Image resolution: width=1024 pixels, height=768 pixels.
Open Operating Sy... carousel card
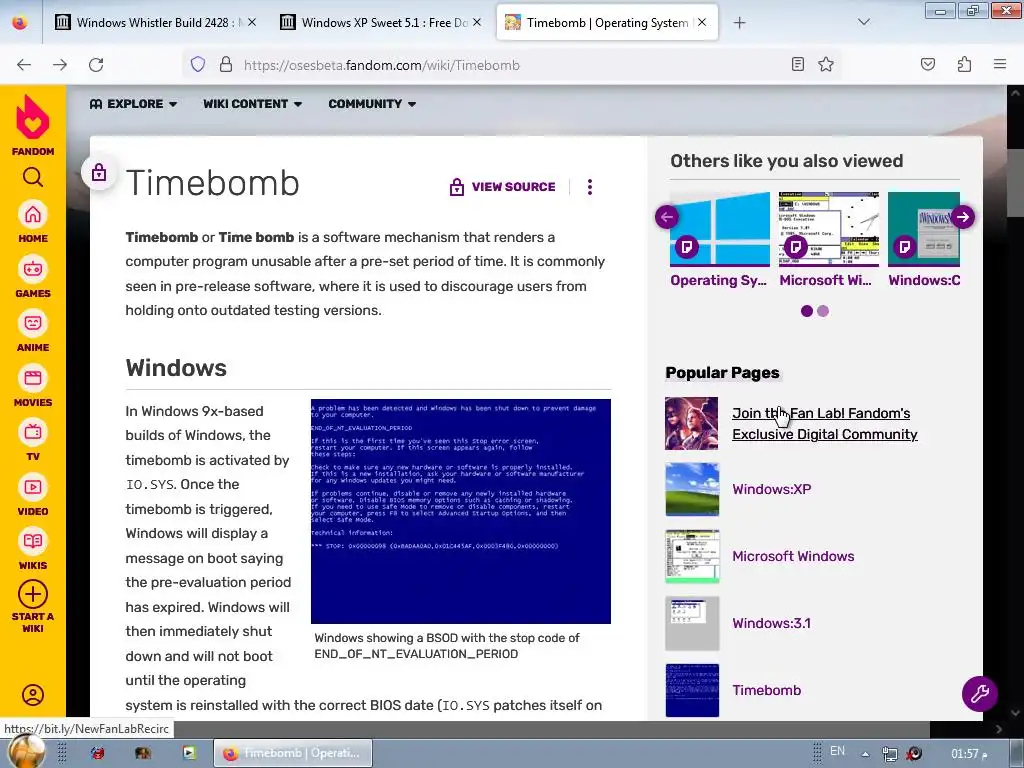coord(719,240)
